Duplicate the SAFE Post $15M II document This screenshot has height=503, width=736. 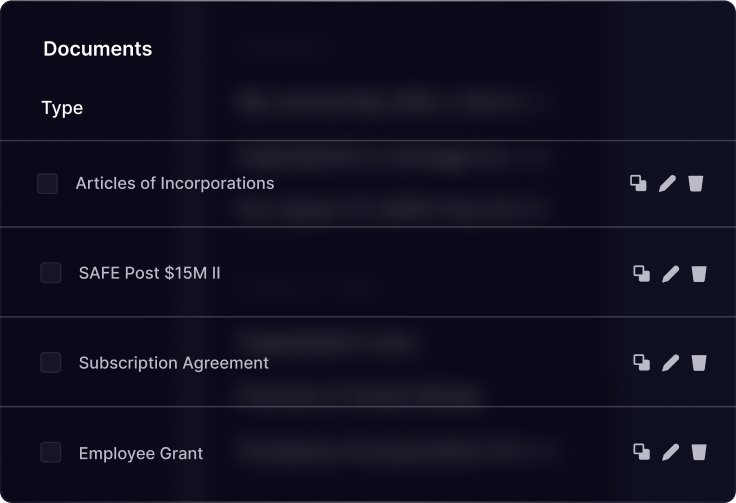[x=642, y=273]
